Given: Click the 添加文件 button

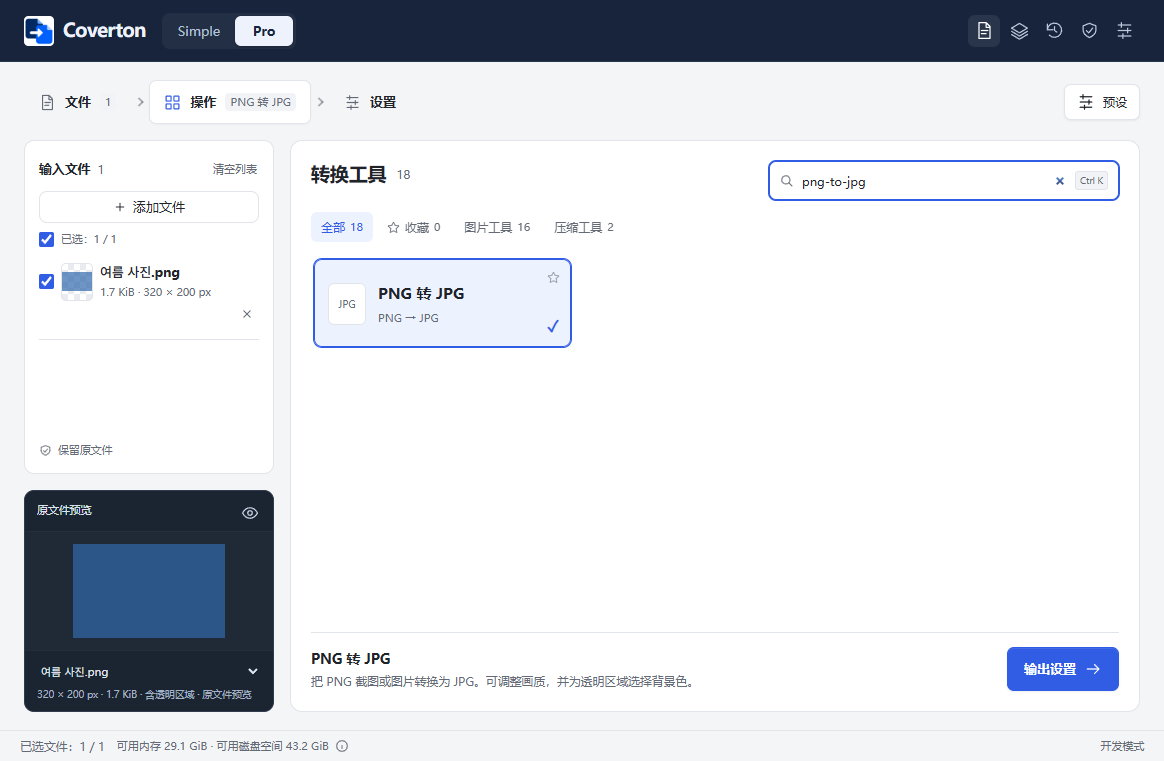Looking at the screenshot, I should coord(149,207).
